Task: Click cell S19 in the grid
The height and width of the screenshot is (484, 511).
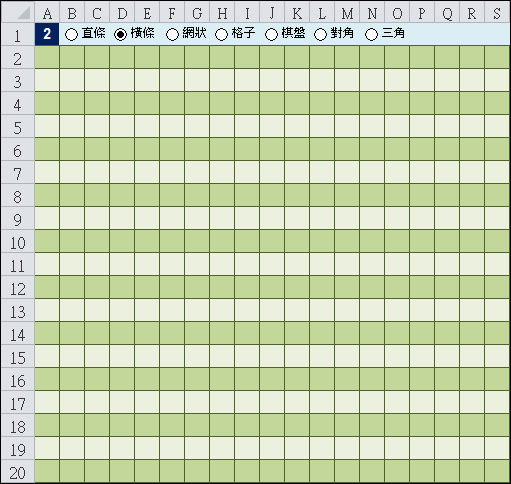Action: click(x=497, y=448)
